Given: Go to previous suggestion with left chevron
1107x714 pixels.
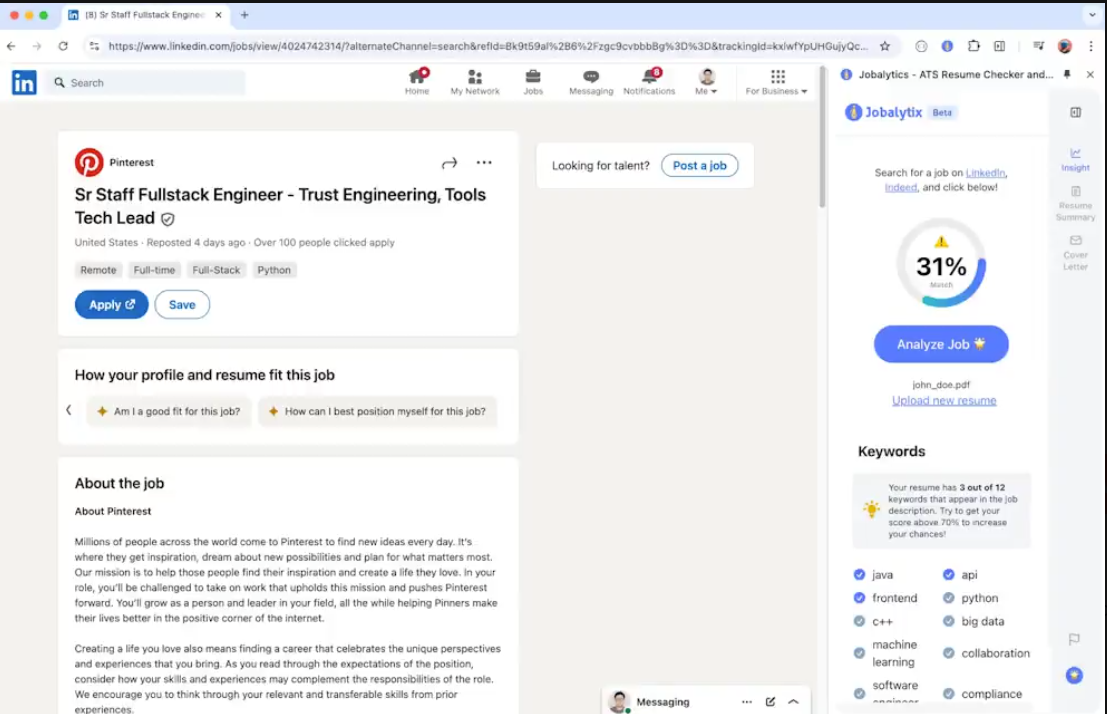Looking at the screenshot, I should coord(68,410).
